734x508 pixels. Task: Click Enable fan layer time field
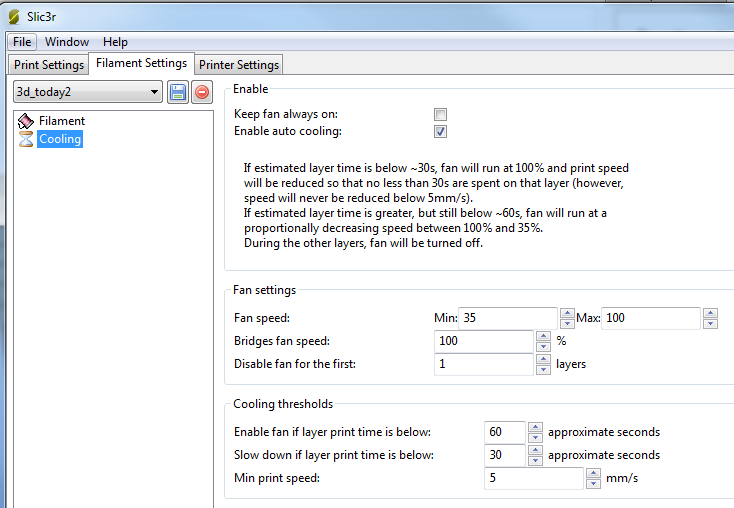click(505, 432)
